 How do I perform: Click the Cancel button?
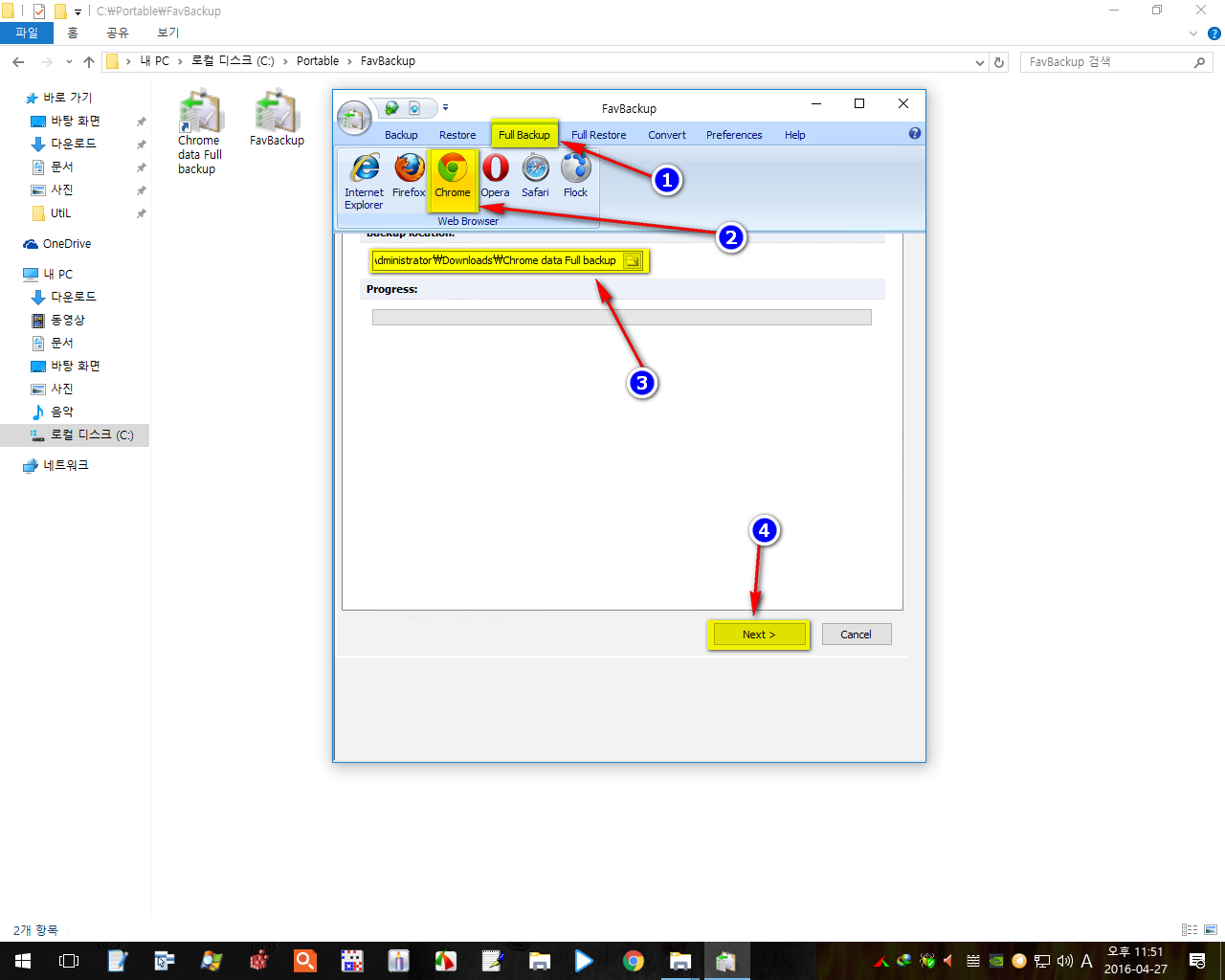856,635
